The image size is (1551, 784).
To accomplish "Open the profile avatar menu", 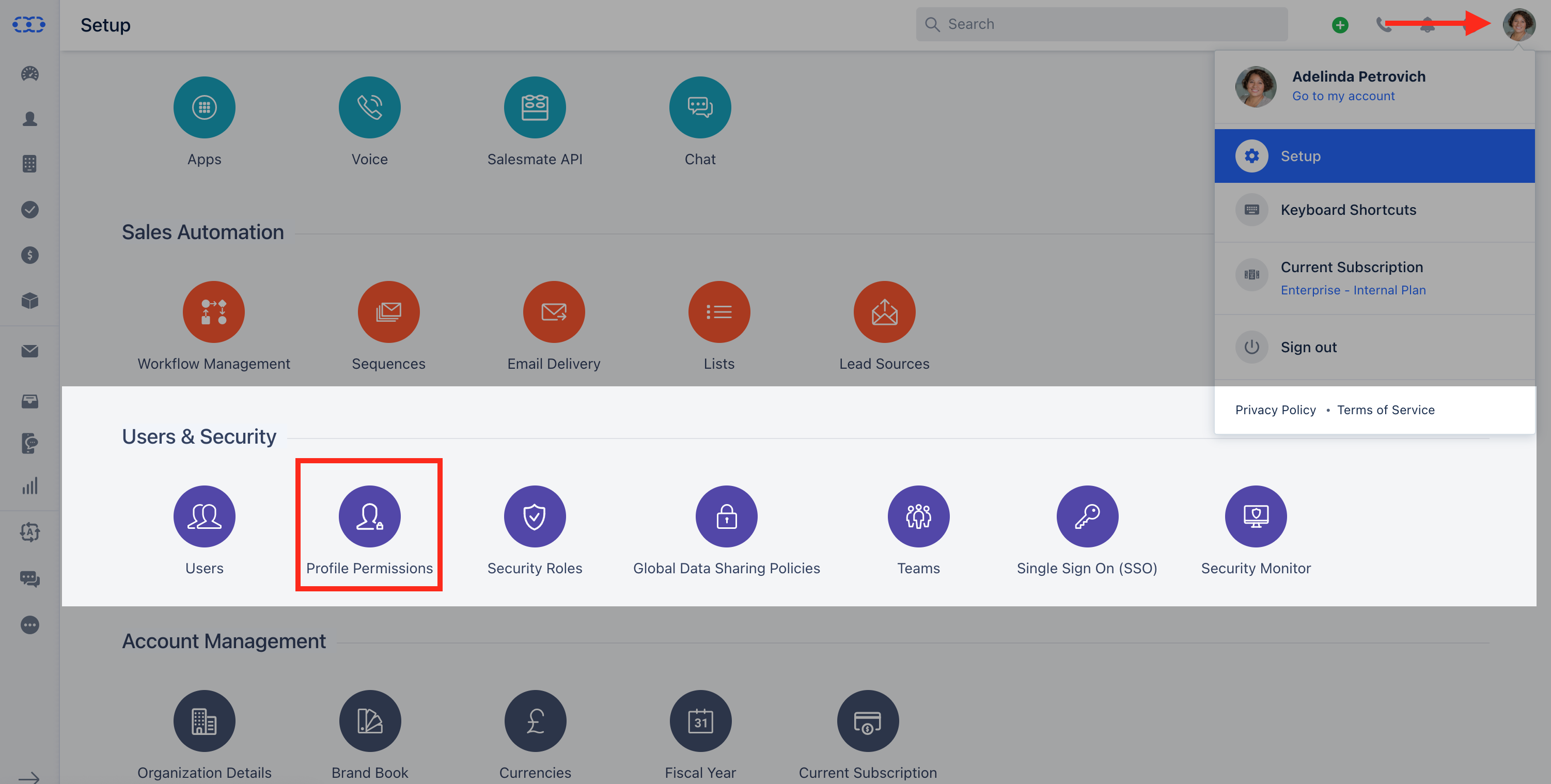I will click(x=1518, y=25).
